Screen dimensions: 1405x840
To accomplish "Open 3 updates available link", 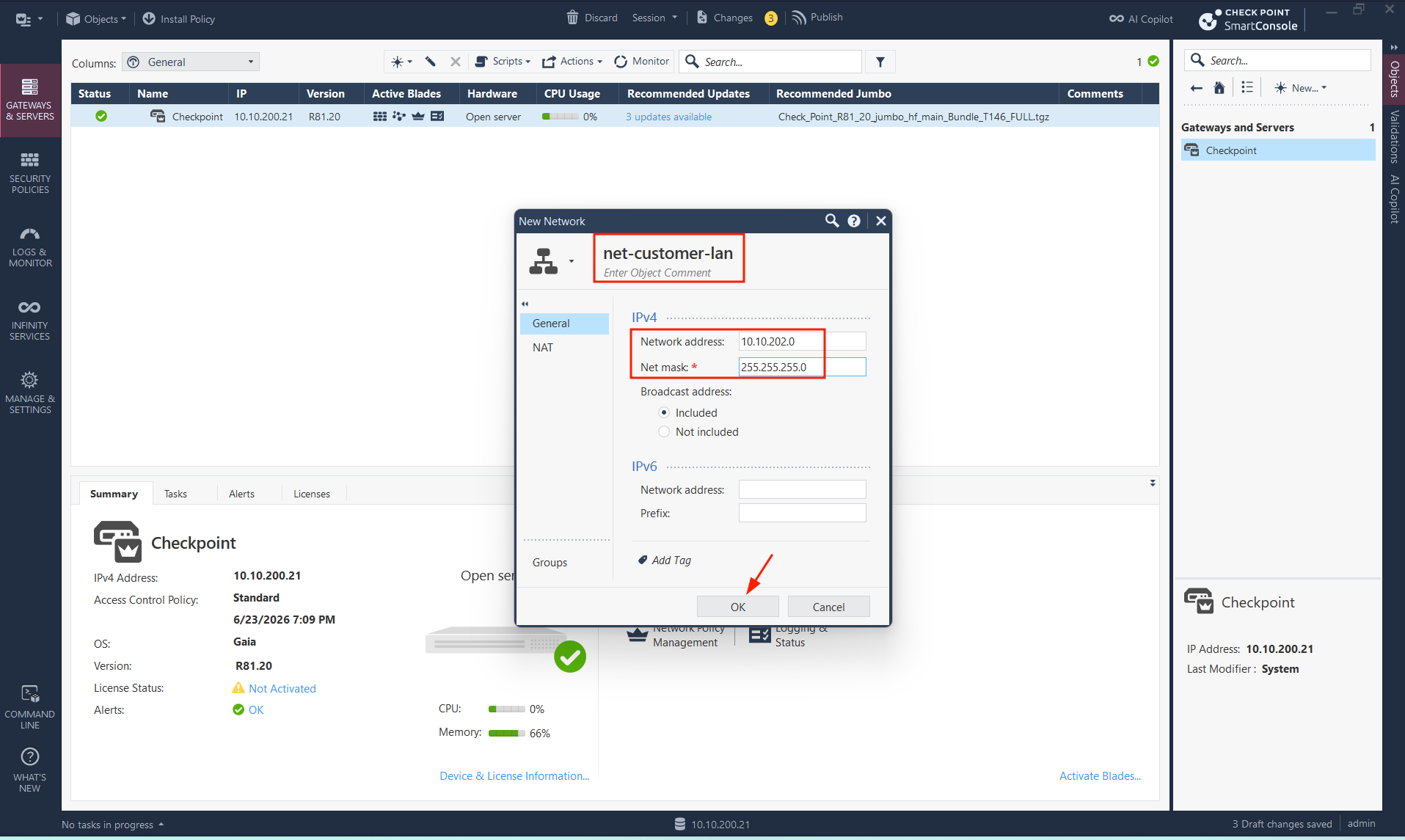I will tap(668, 117).
